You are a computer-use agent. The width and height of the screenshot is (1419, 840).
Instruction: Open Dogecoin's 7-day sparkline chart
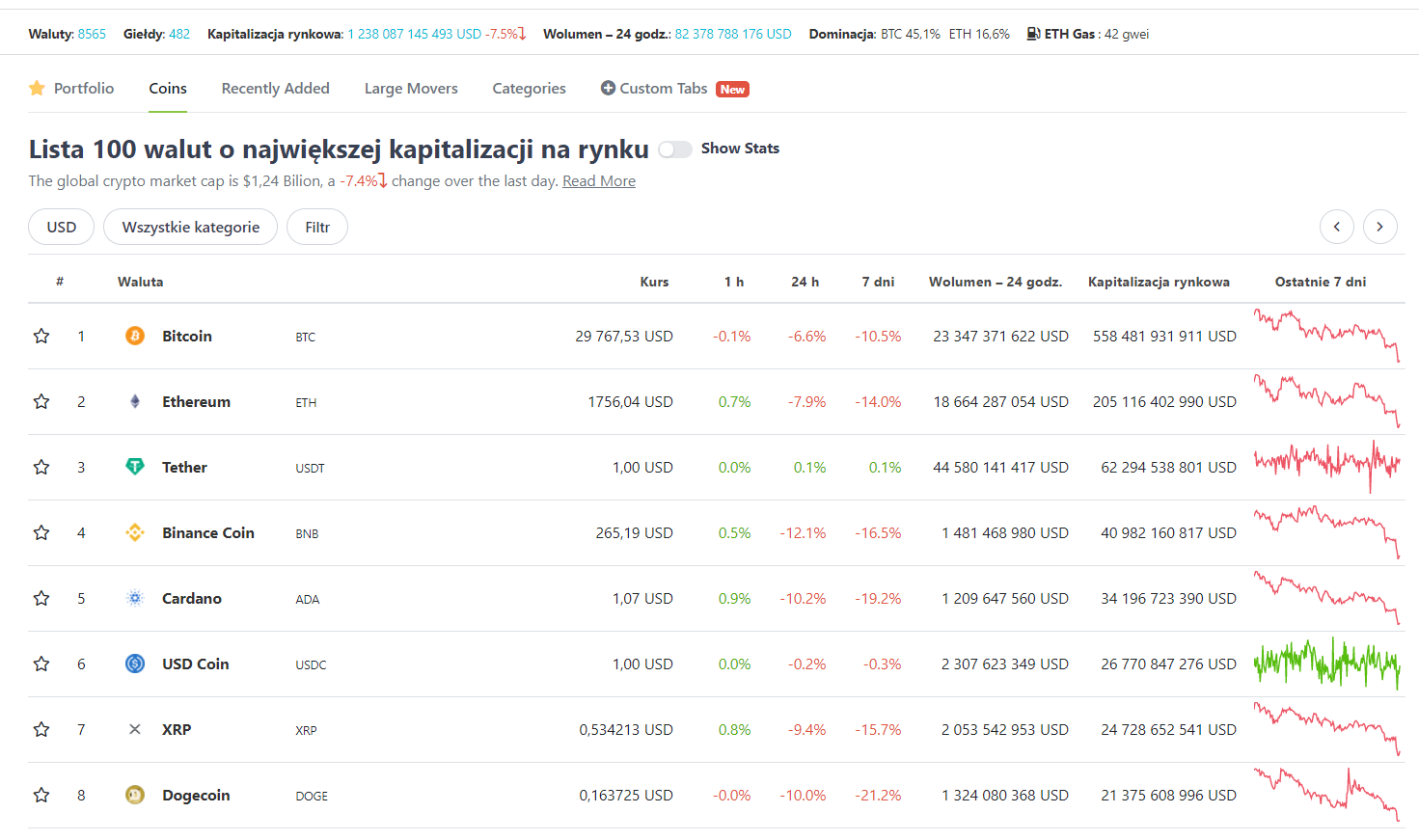click(x=1326, y=795)
